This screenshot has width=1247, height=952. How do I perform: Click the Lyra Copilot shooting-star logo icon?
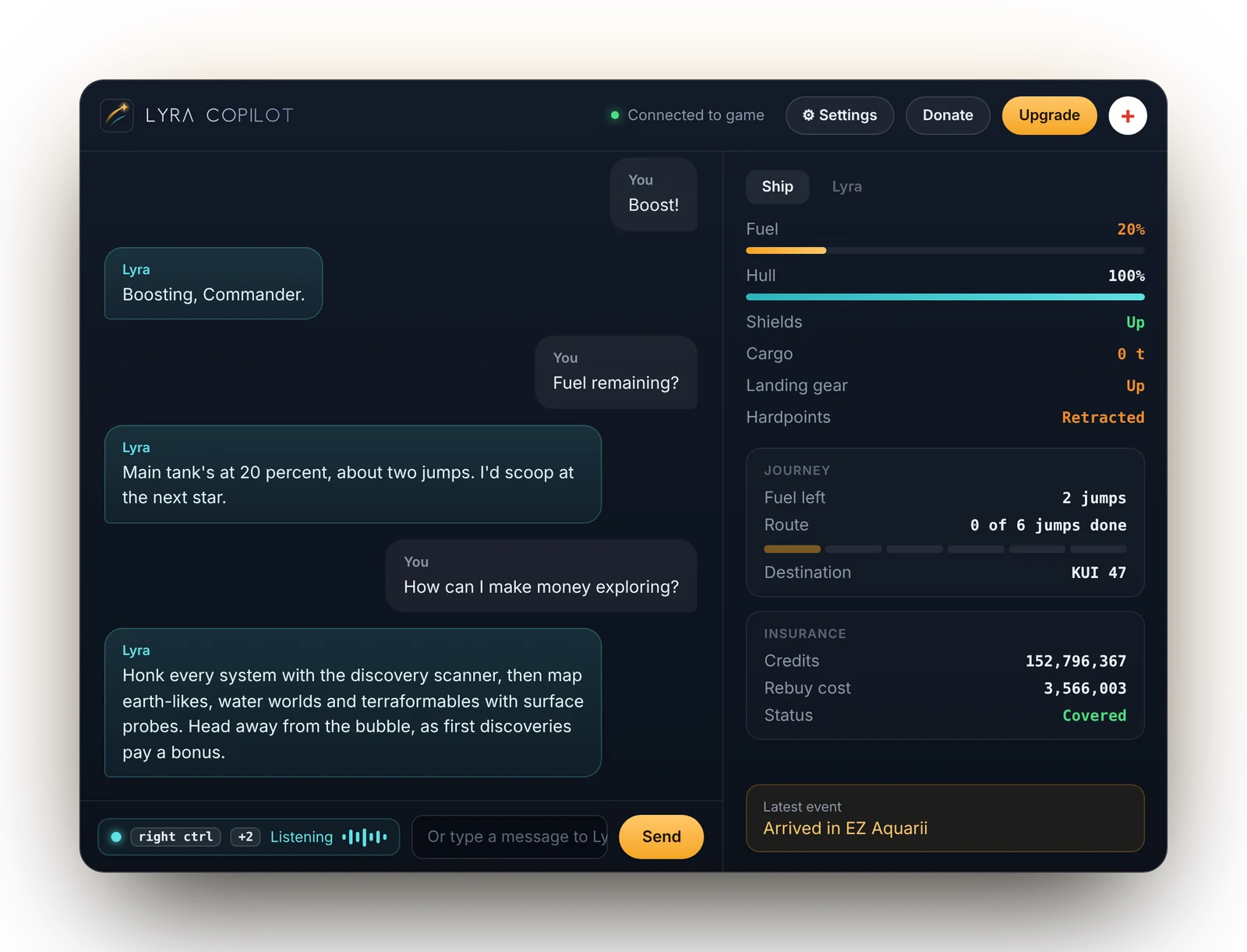click(x=117, y=115)
